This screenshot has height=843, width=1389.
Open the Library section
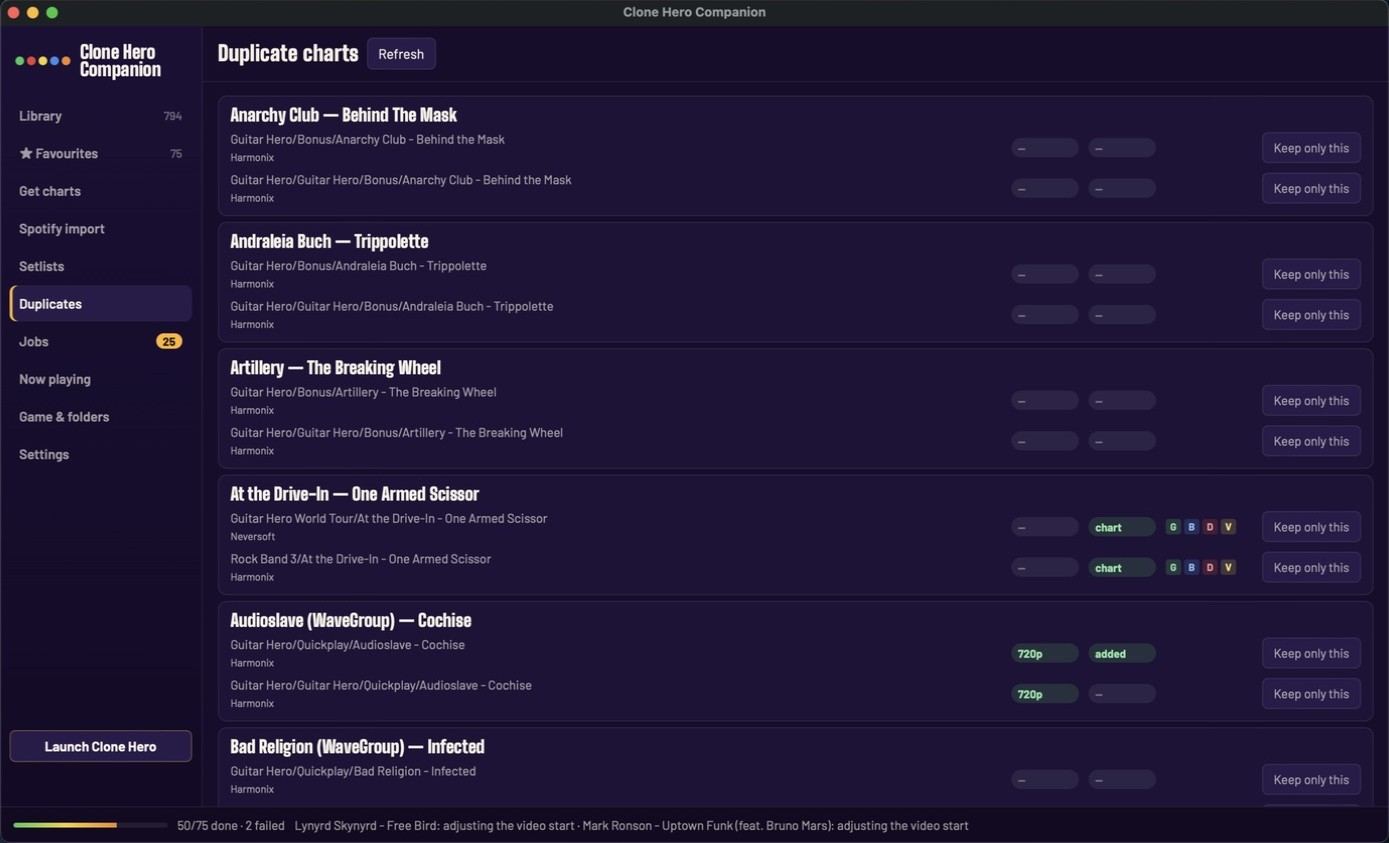pyautogui.click(x=100, y=116)
